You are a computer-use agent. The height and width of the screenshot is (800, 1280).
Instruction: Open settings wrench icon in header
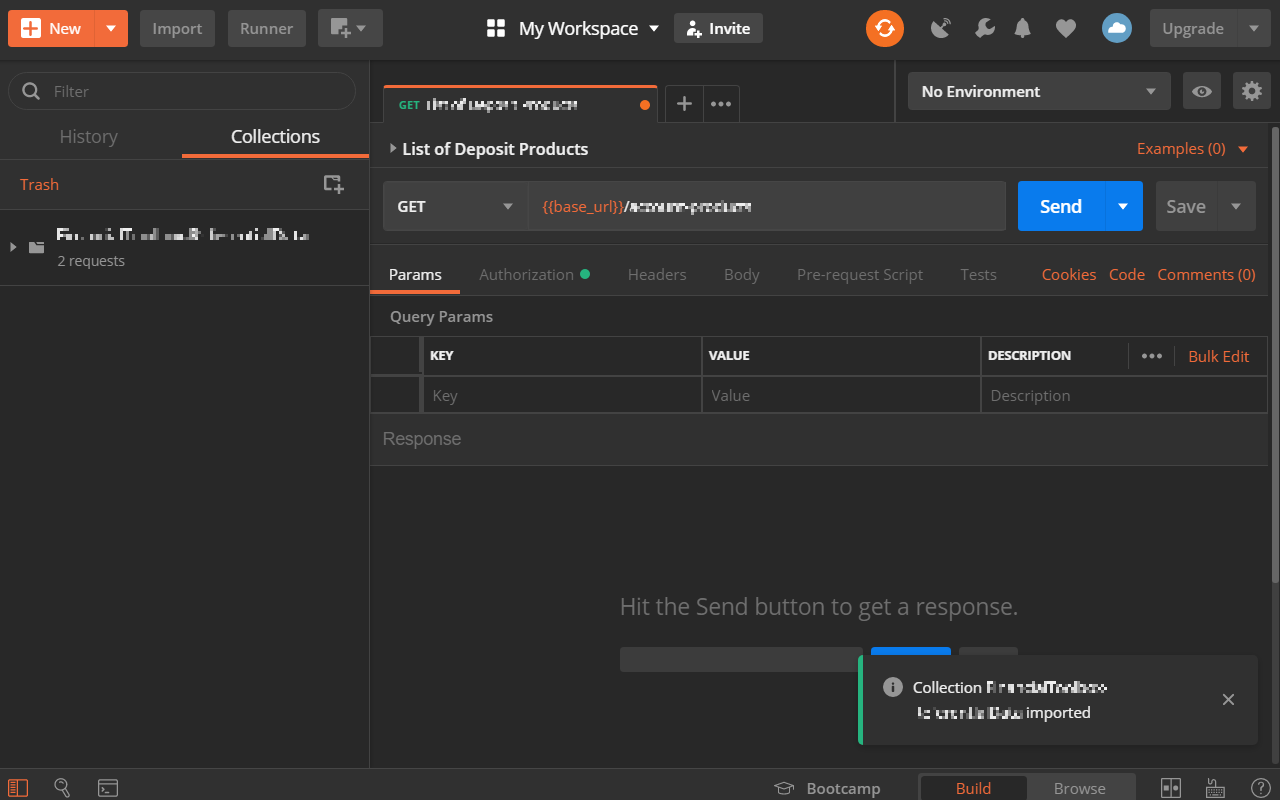(x=985, y=28)
